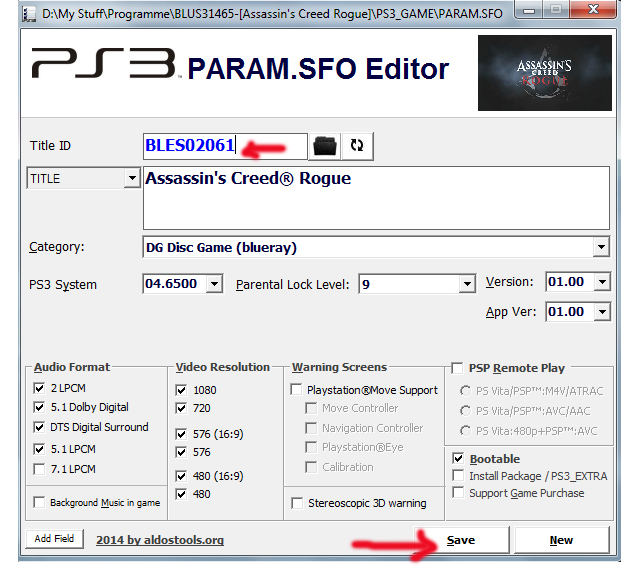The height and width of the screenshot is (576, 631).
Task: Uncheck DTS Digital Surround audio format
Action: [40, 427]
